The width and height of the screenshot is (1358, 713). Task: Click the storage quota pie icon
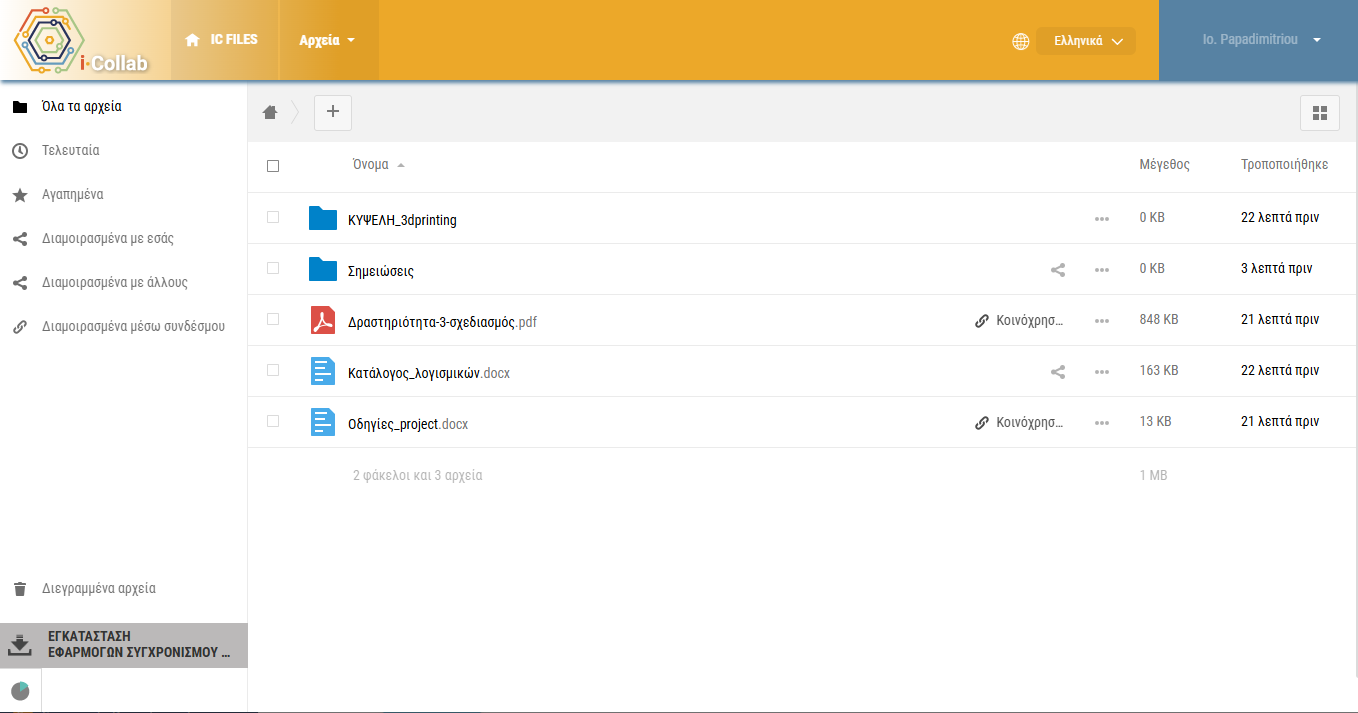point(20,691)
